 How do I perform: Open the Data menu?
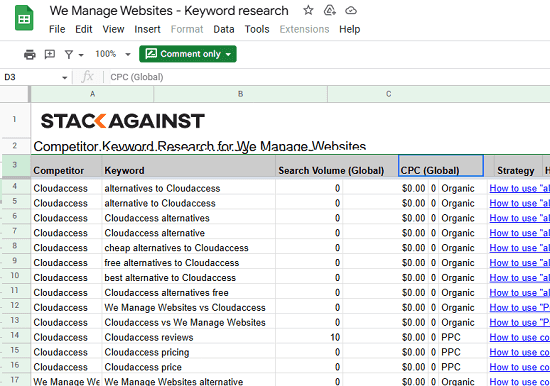pyautogui.click(x=224, y=29)
